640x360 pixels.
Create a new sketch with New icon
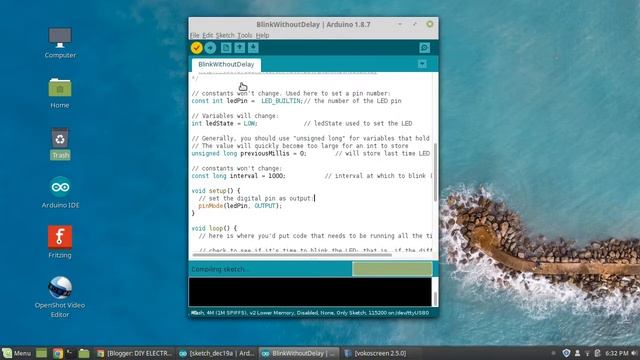pos(226,48)
